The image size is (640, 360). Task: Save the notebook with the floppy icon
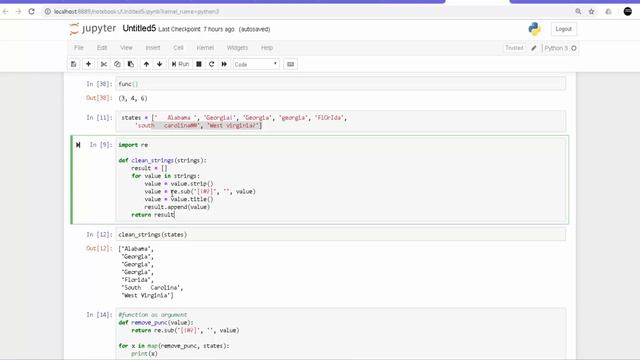[73, 64]
